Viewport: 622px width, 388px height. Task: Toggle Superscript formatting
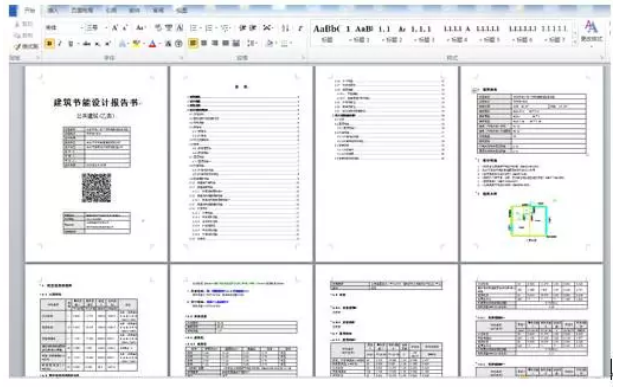[x=108, y=43]
